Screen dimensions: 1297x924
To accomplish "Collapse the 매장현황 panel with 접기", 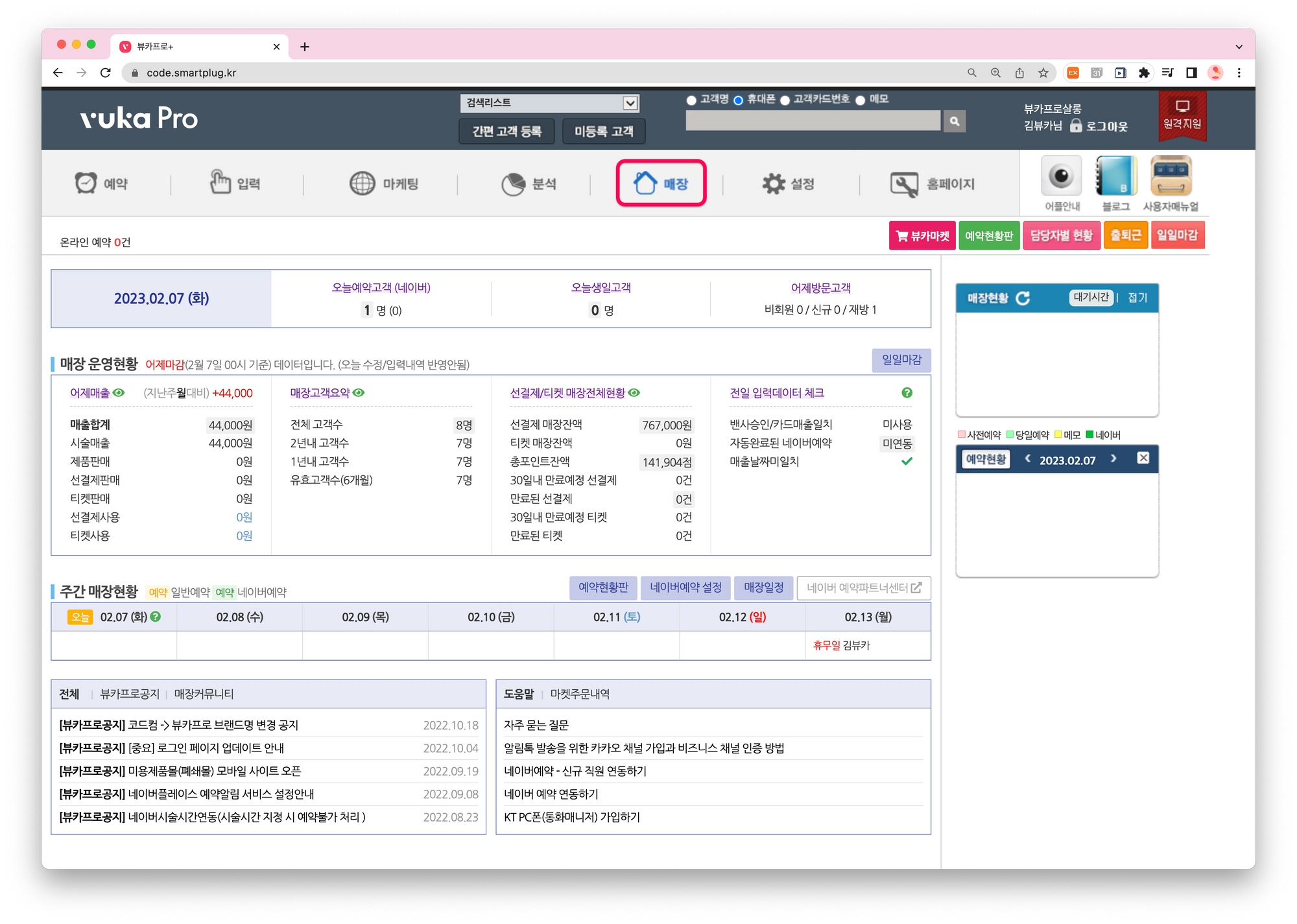I will click(x=1137, y=298).
